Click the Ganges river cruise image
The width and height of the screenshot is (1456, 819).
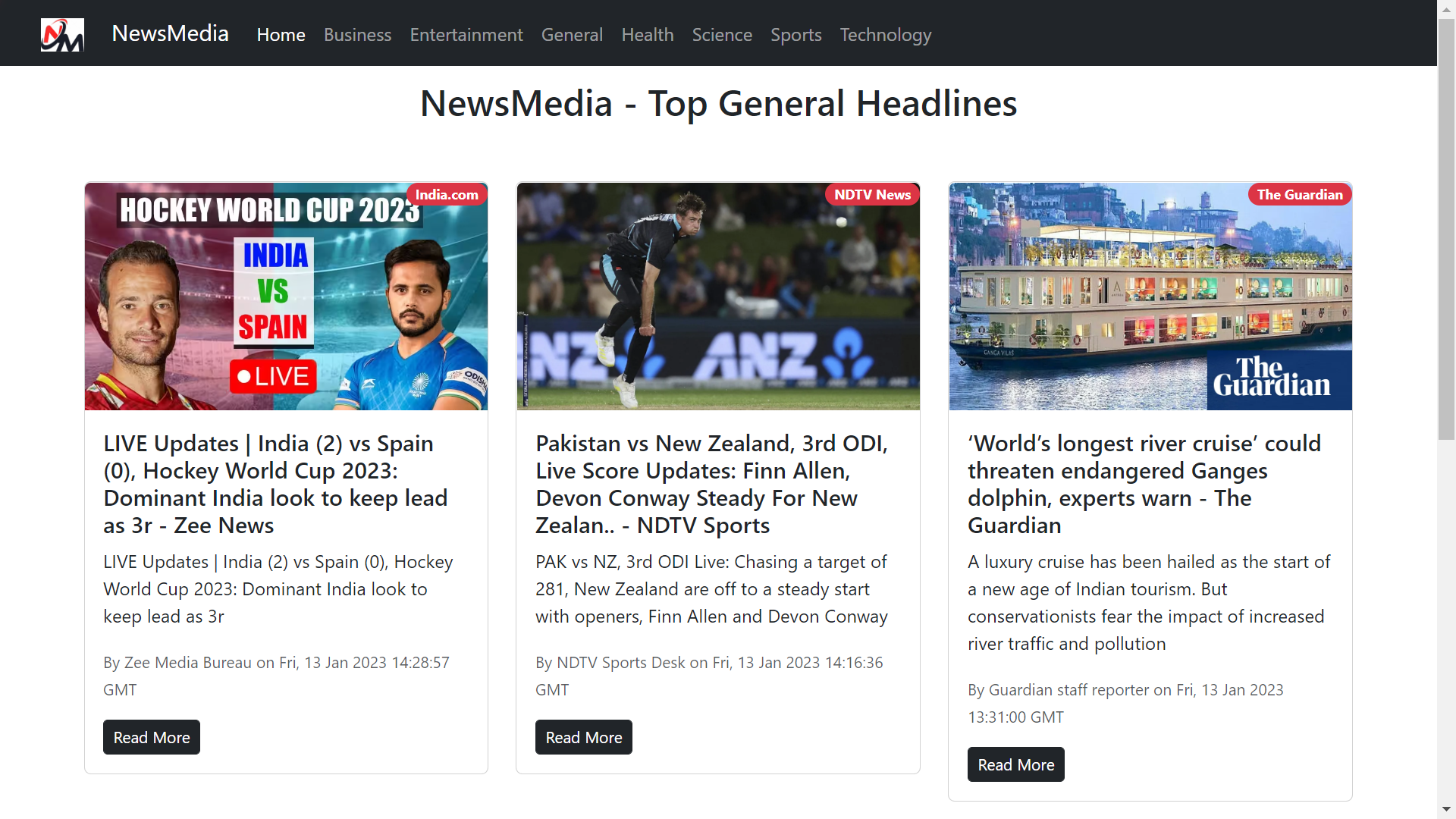(1150, 297)
